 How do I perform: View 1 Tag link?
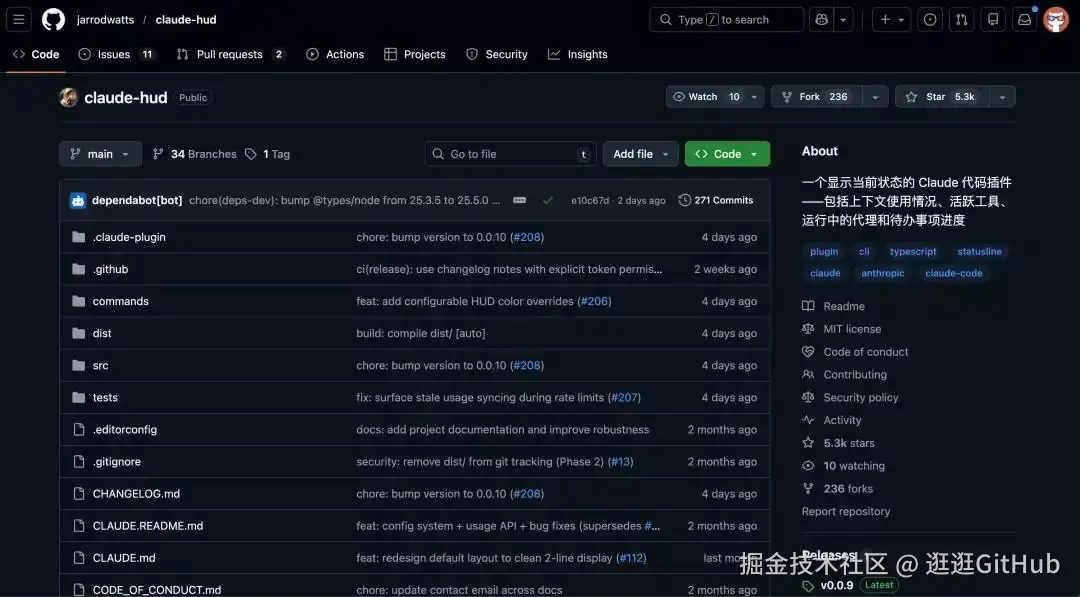268,154
